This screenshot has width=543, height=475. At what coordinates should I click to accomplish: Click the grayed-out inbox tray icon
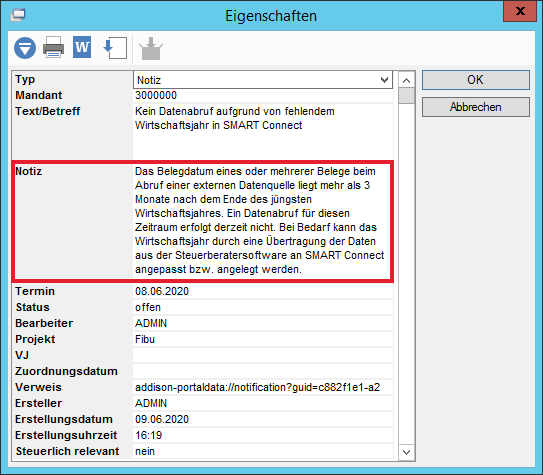click(151, 48)
